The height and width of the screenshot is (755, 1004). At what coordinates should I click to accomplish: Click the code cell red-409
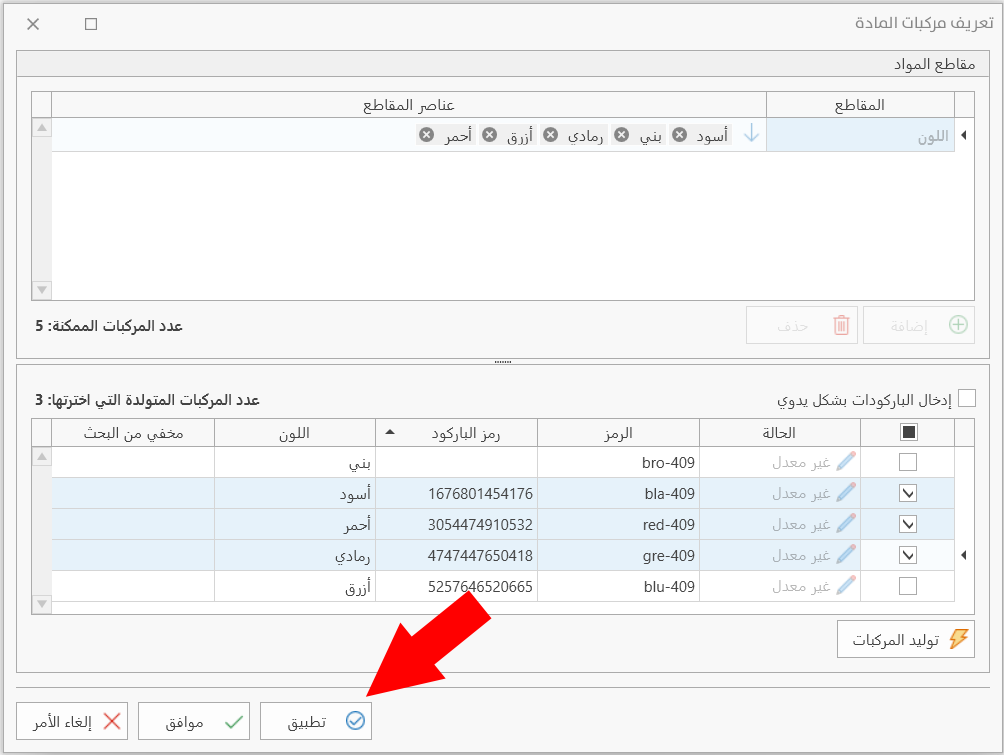[x=618, y=524]
